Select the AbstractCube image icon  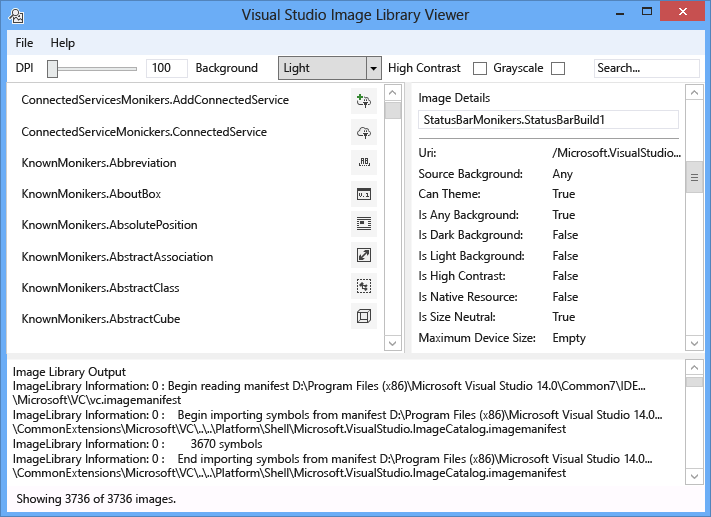(x=364, y=318)
